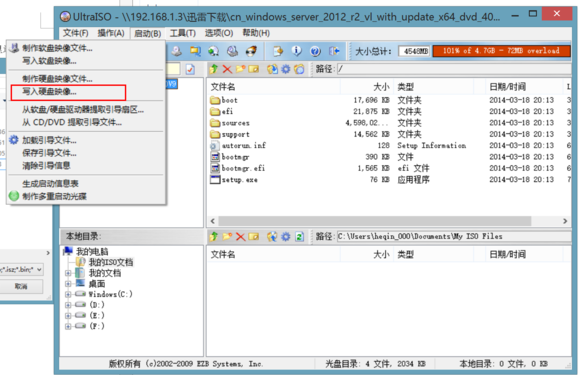Screen dimensions: 580x375
Task: Open the file type dropdown in background dialog
Action: [39, 270]
